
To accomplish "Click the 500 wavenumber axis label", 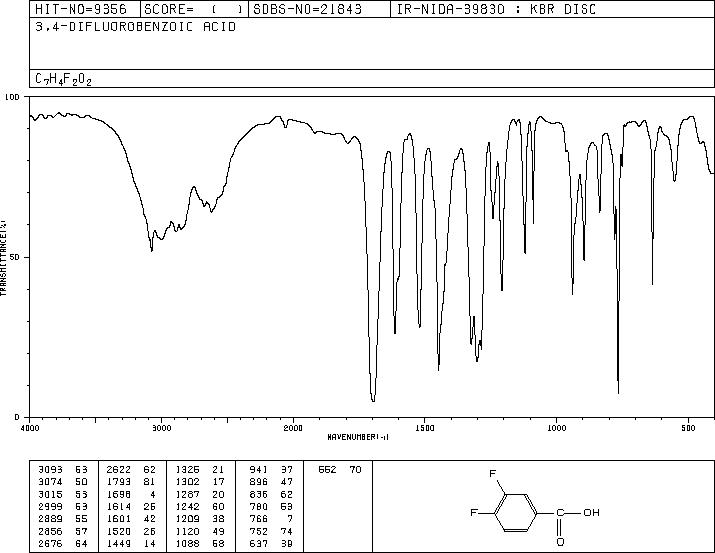I will (688, 428).
